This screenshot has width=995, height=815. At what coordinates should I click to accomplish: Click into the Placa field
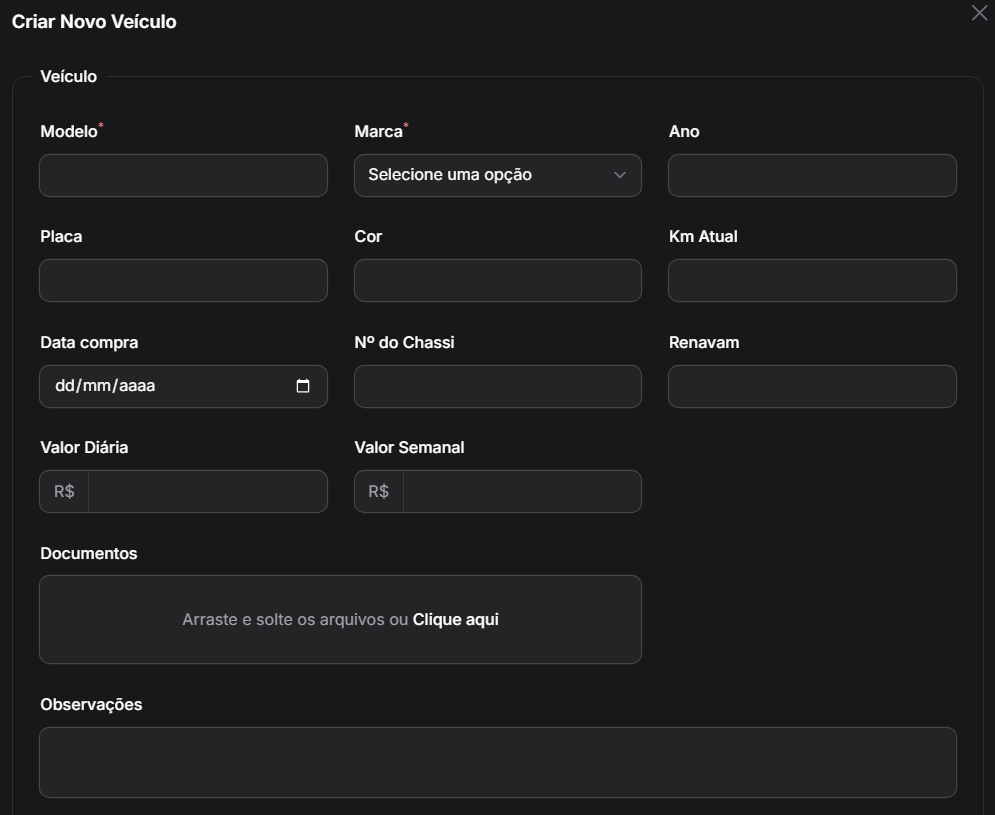183,281
